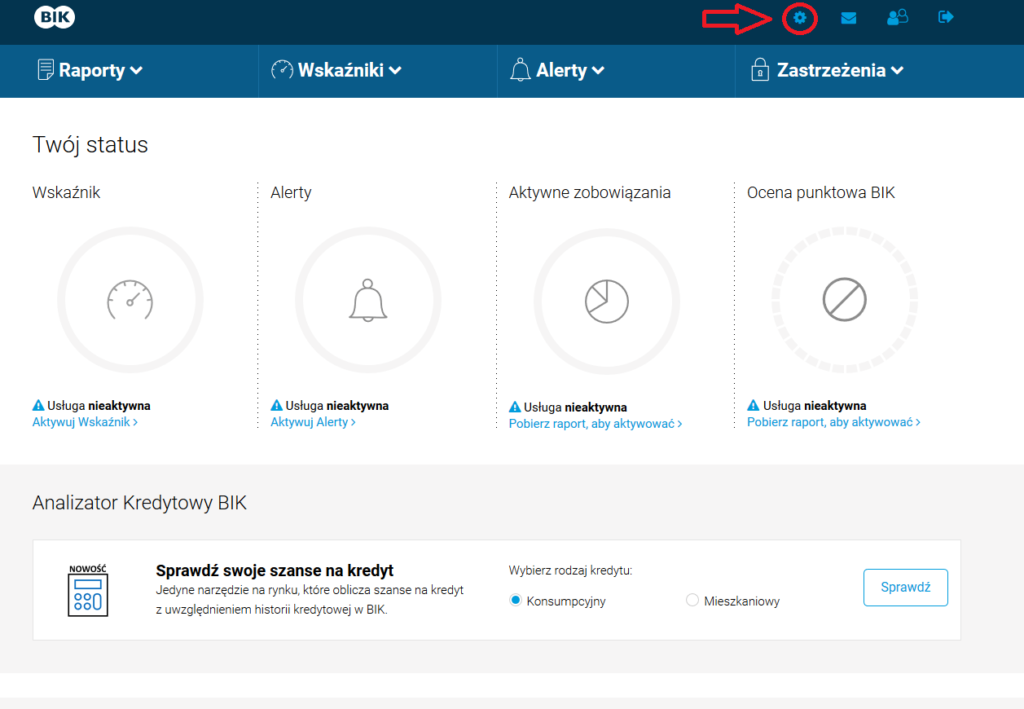Screen dimensions: 1024x709
Task: Click the Raporty document icon
Action: (45, 69)
